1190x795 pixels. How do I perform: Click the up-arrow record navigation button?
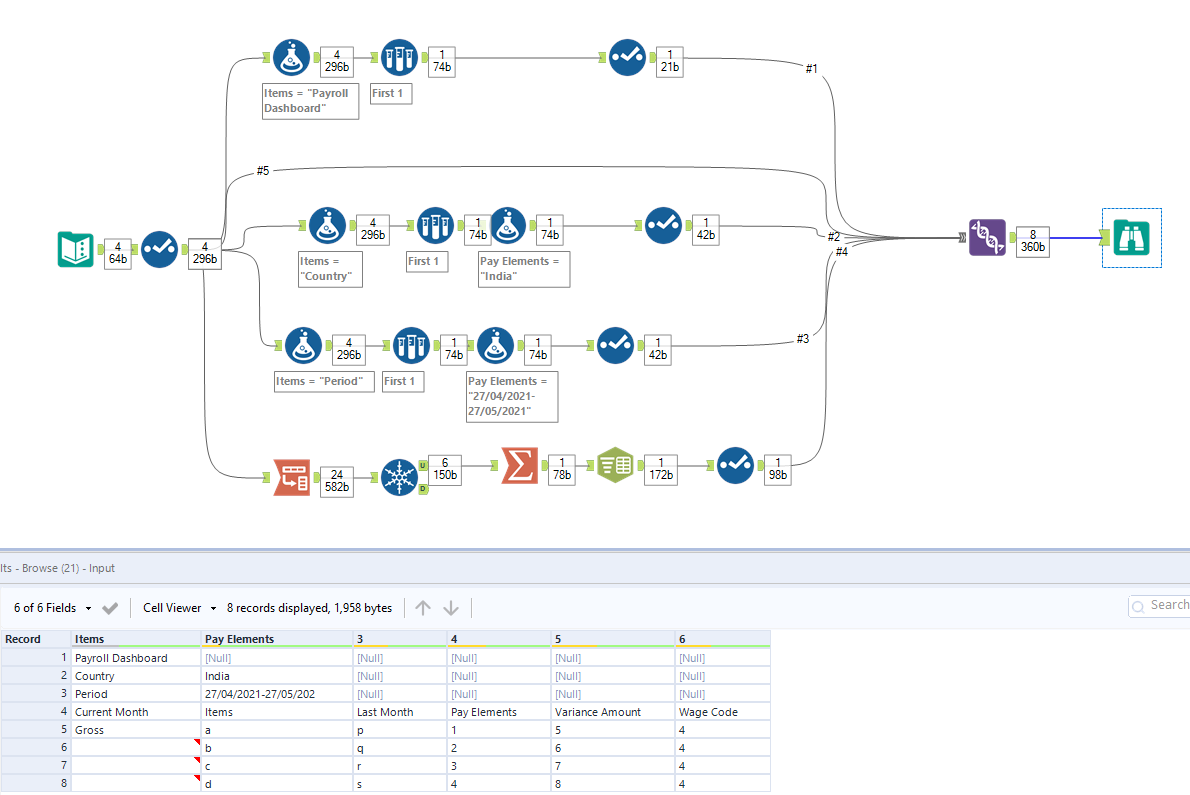click(x=423, y=606)
